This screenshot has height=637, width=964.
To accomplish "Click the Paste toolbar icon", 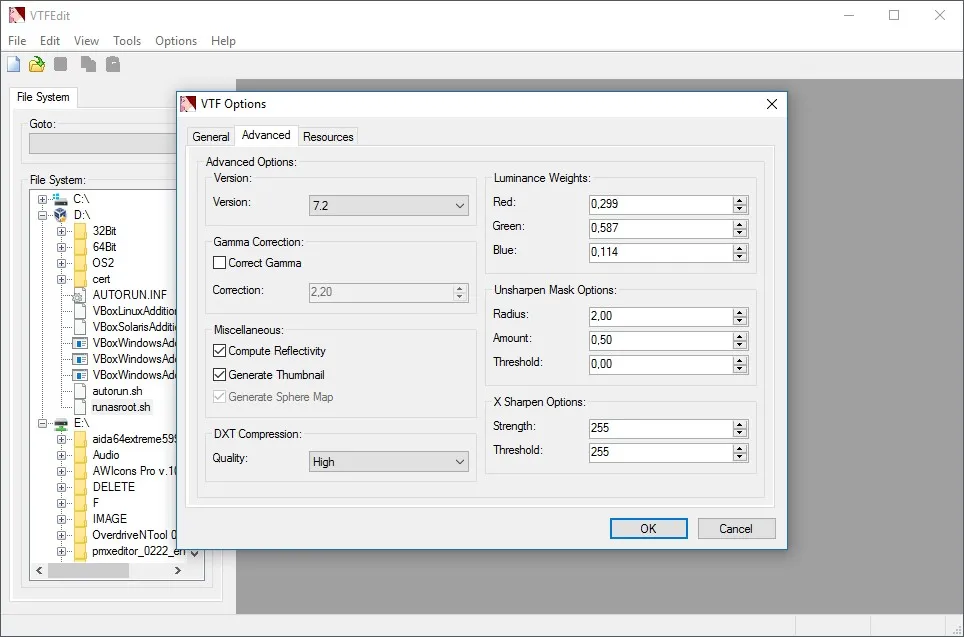I will point(113,64).
